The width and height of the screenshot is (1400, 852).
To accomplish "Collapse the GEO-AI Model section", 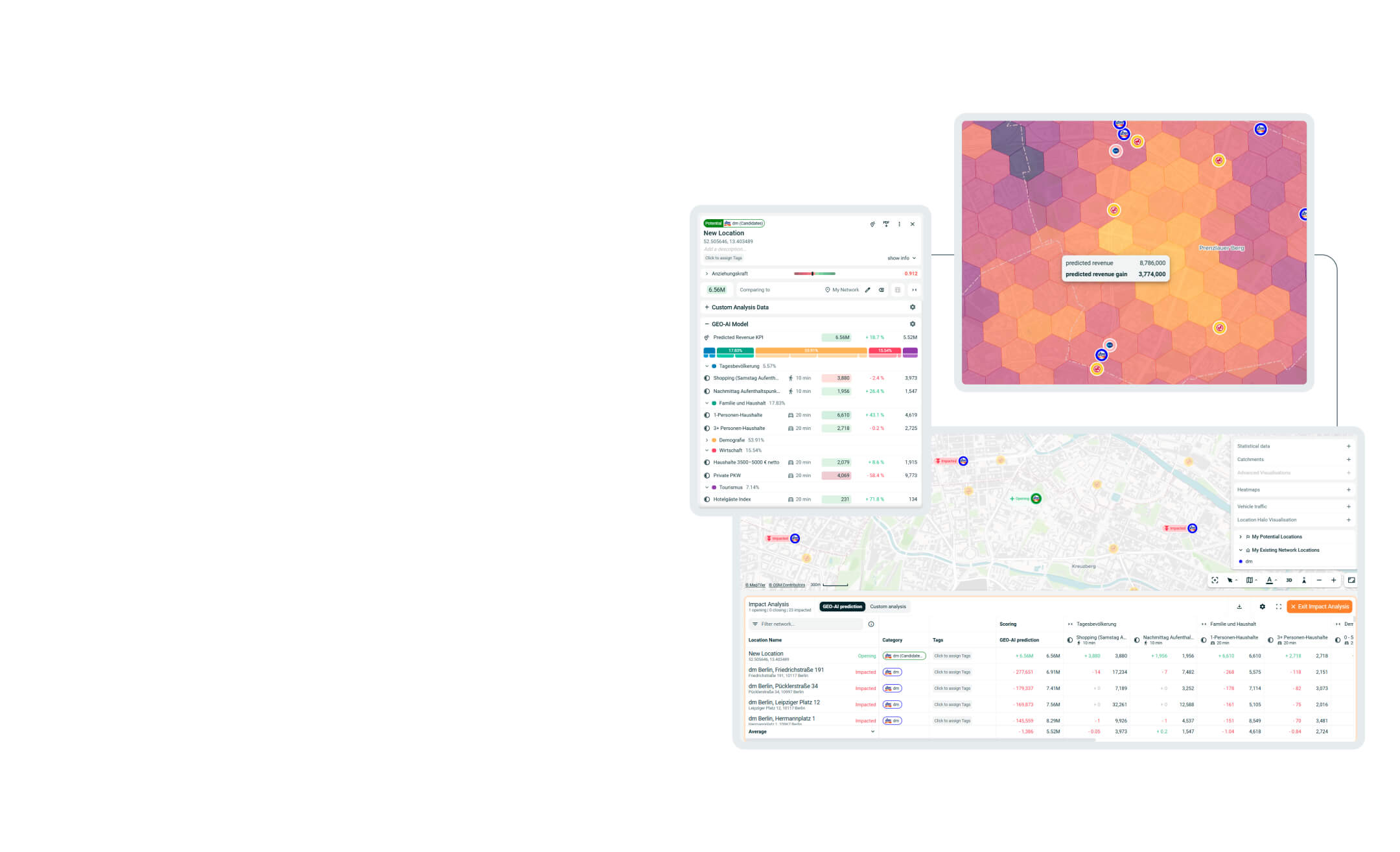I will tap(706, 324).
